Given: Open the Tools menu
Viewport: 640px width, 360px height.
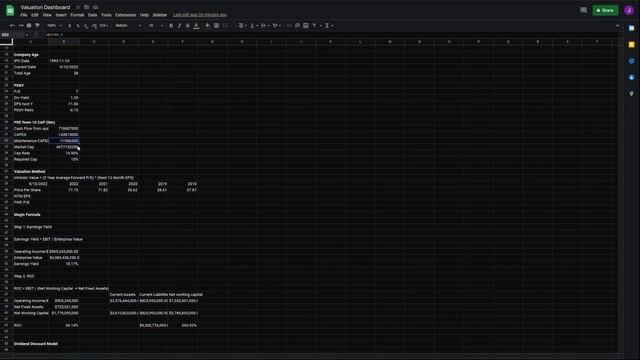Looking at the screenshot, I should (106, 15).
